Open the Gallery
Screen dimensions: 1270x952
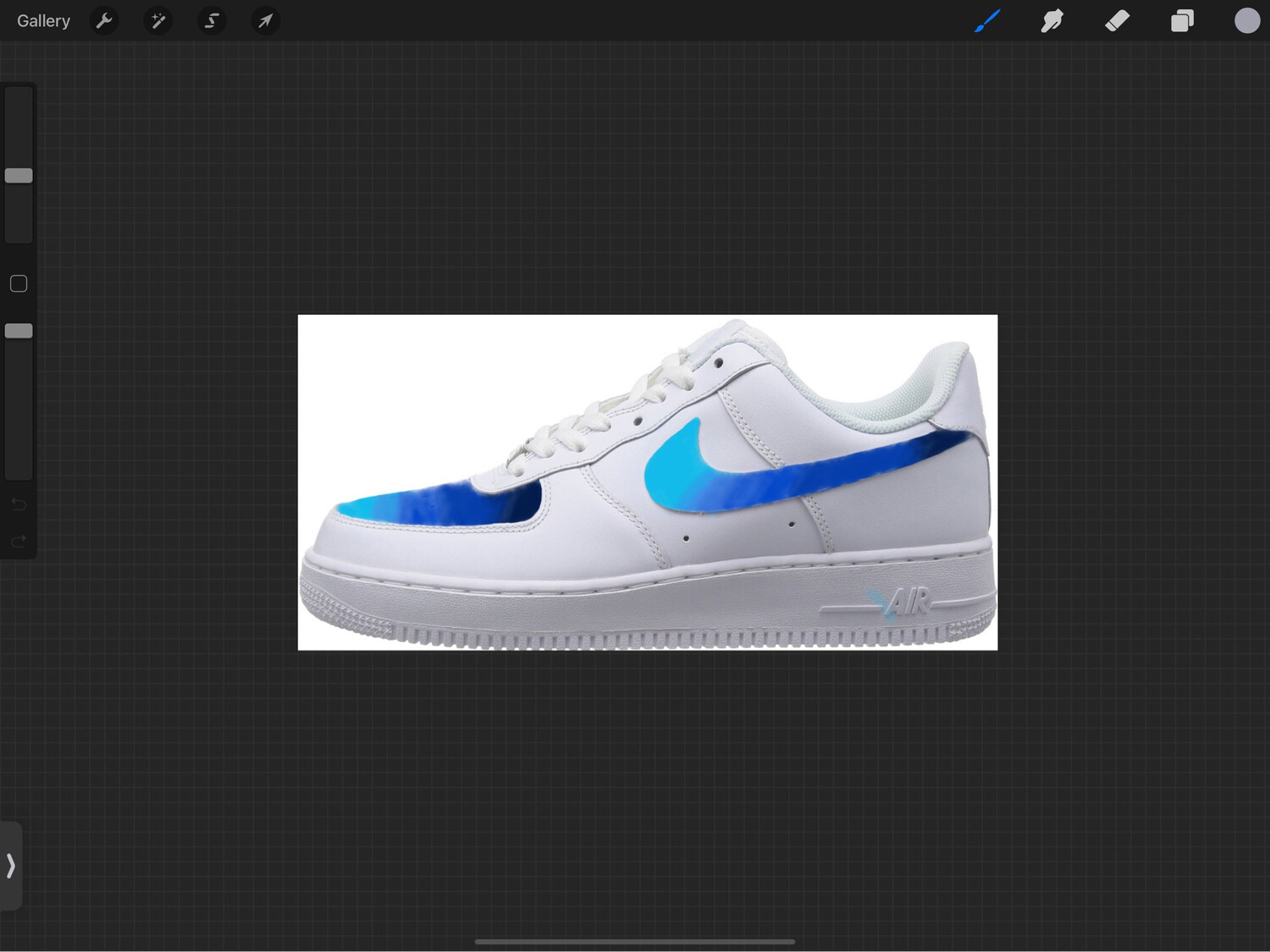click(x=43, y=21)
